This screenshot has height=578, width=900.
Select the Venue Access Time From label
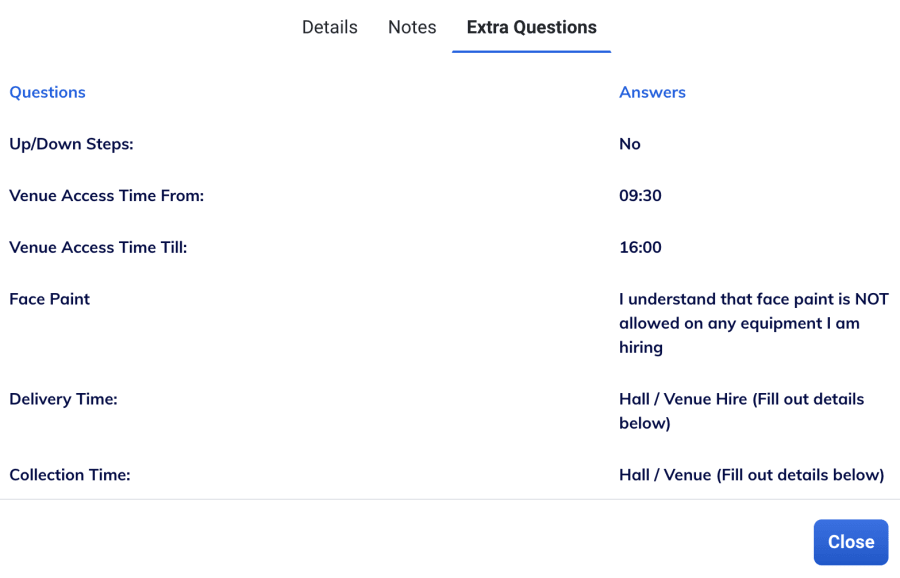point(106,196)
